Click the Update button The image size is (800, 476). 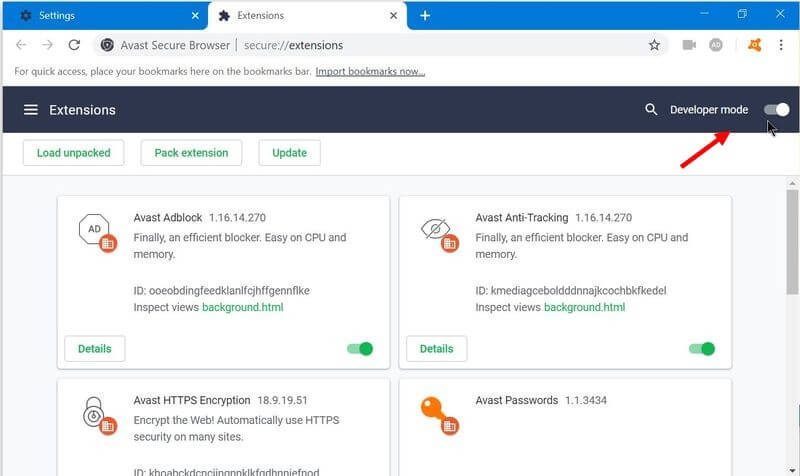pos(289,153)
